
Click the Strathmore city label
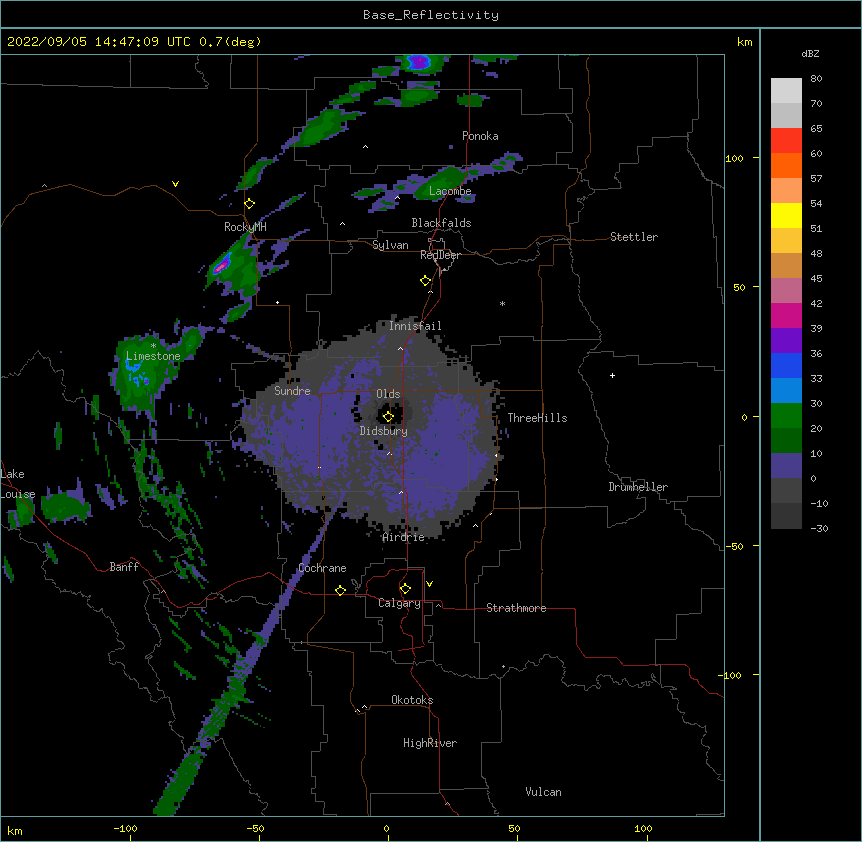click(516, 608)
